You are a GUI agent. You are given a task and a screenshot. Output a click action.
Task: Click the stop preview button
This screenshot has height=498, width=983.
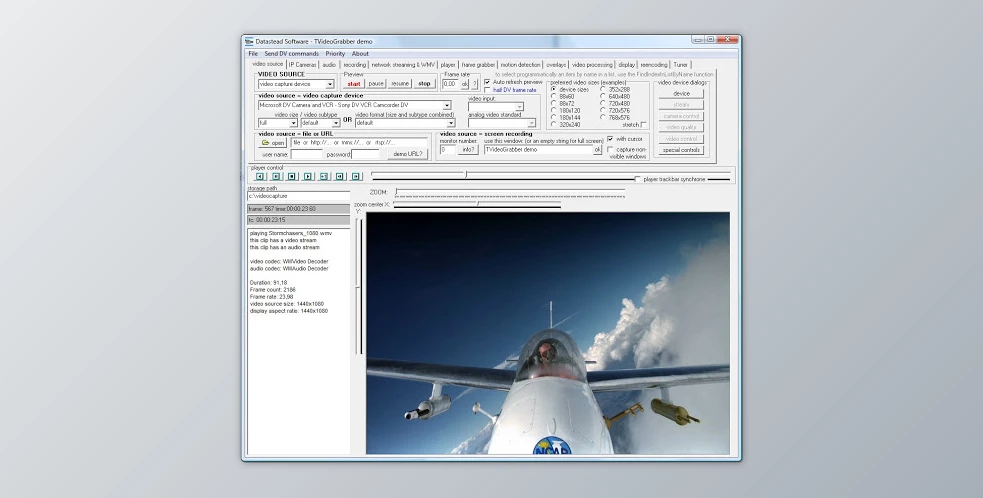(424, 83)
